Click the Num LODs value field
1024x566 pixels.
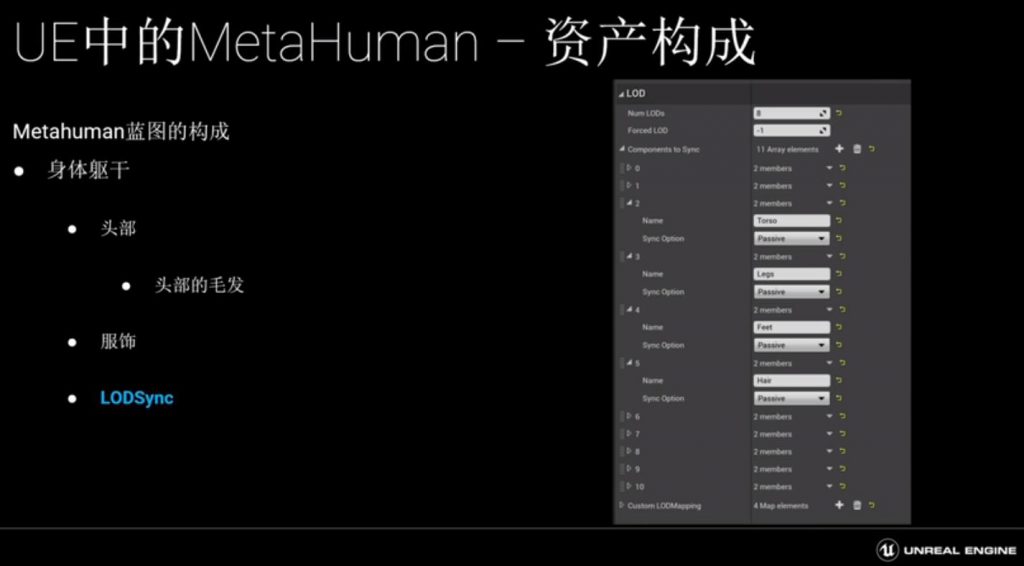792,113
